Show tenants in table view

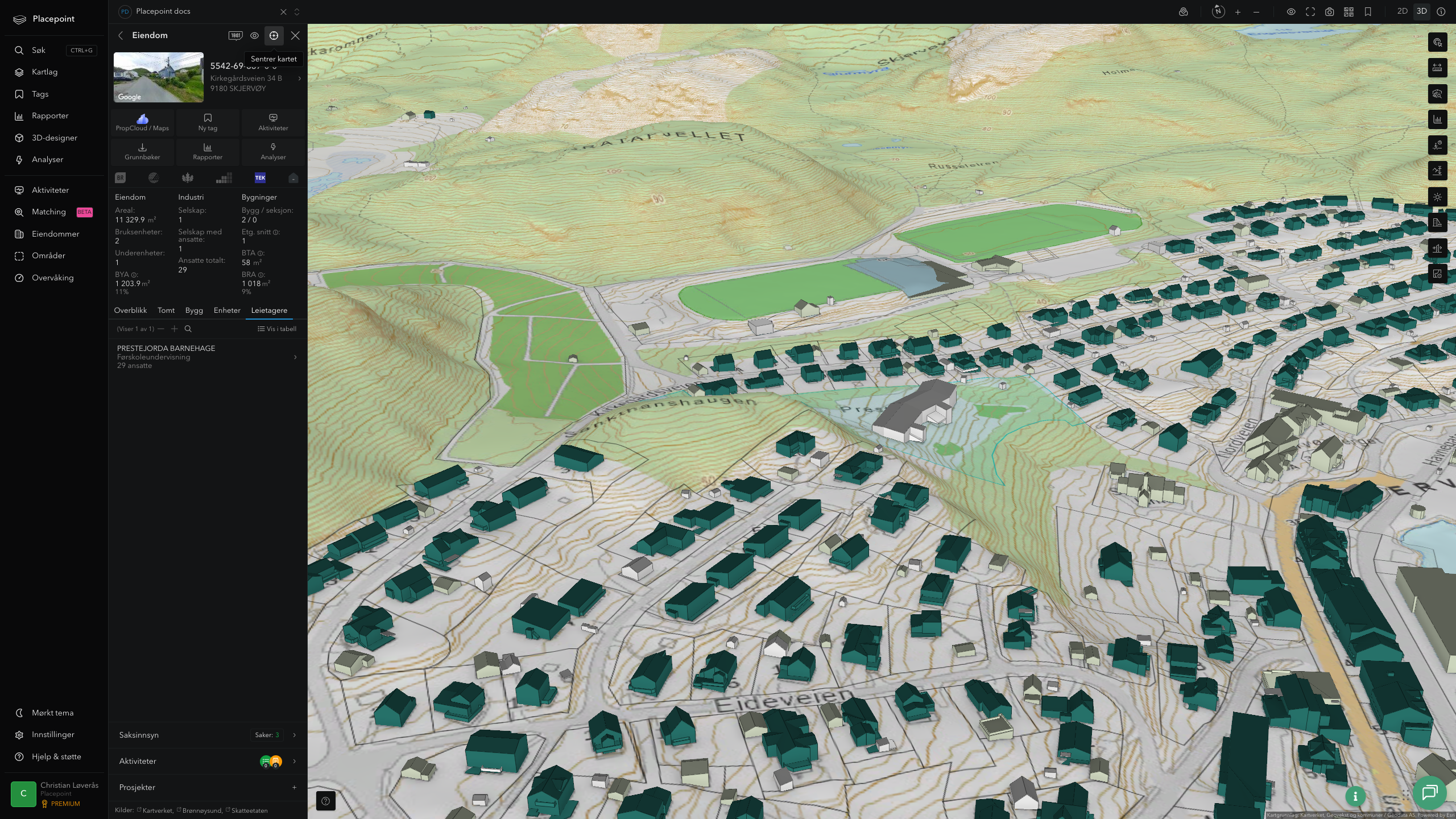pyautogui.click(x=277, y=329)
